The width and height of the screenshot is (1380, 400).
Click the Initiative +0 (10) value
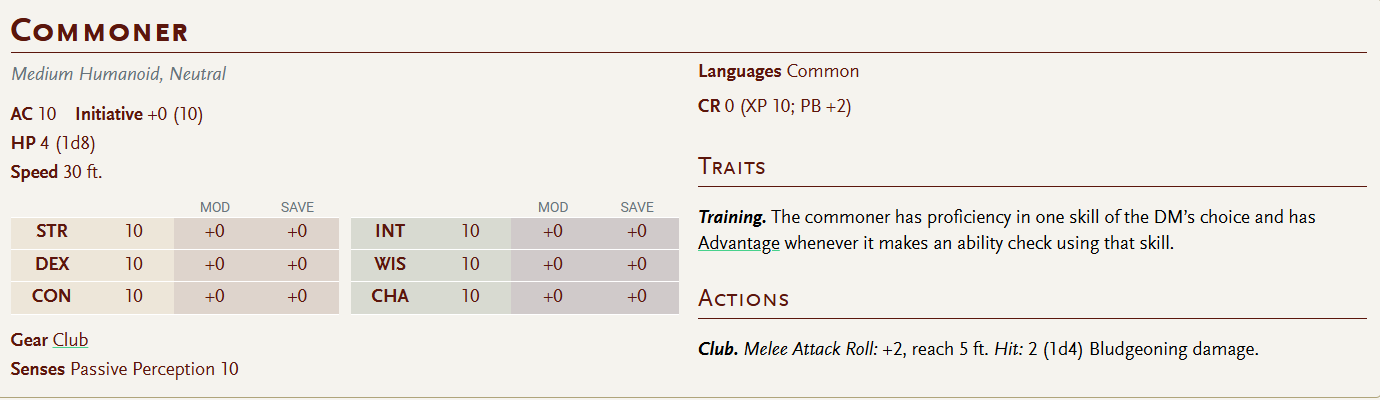click(175, 114)
